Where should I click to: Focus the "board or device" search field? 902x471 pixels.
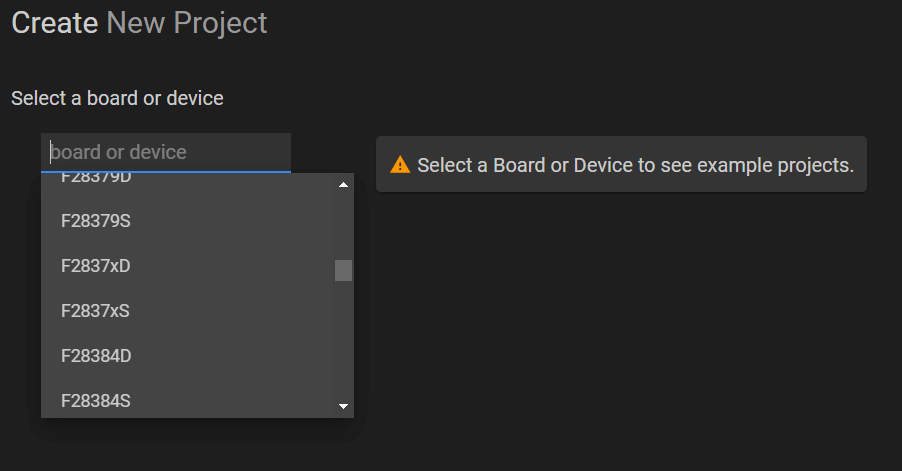(166, 152)
